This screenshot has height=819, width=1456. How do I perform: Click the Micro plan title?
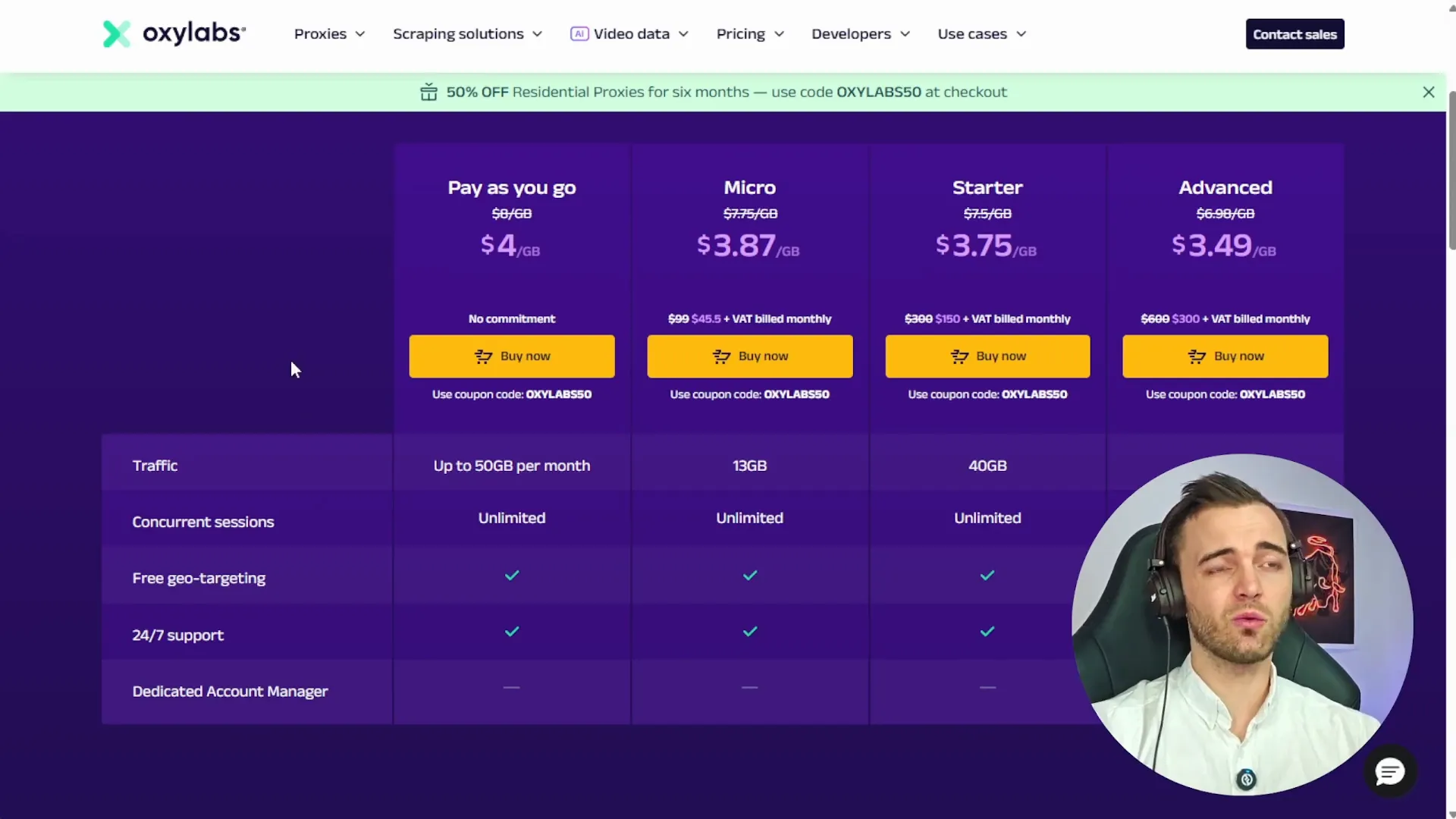coord(749,187)
